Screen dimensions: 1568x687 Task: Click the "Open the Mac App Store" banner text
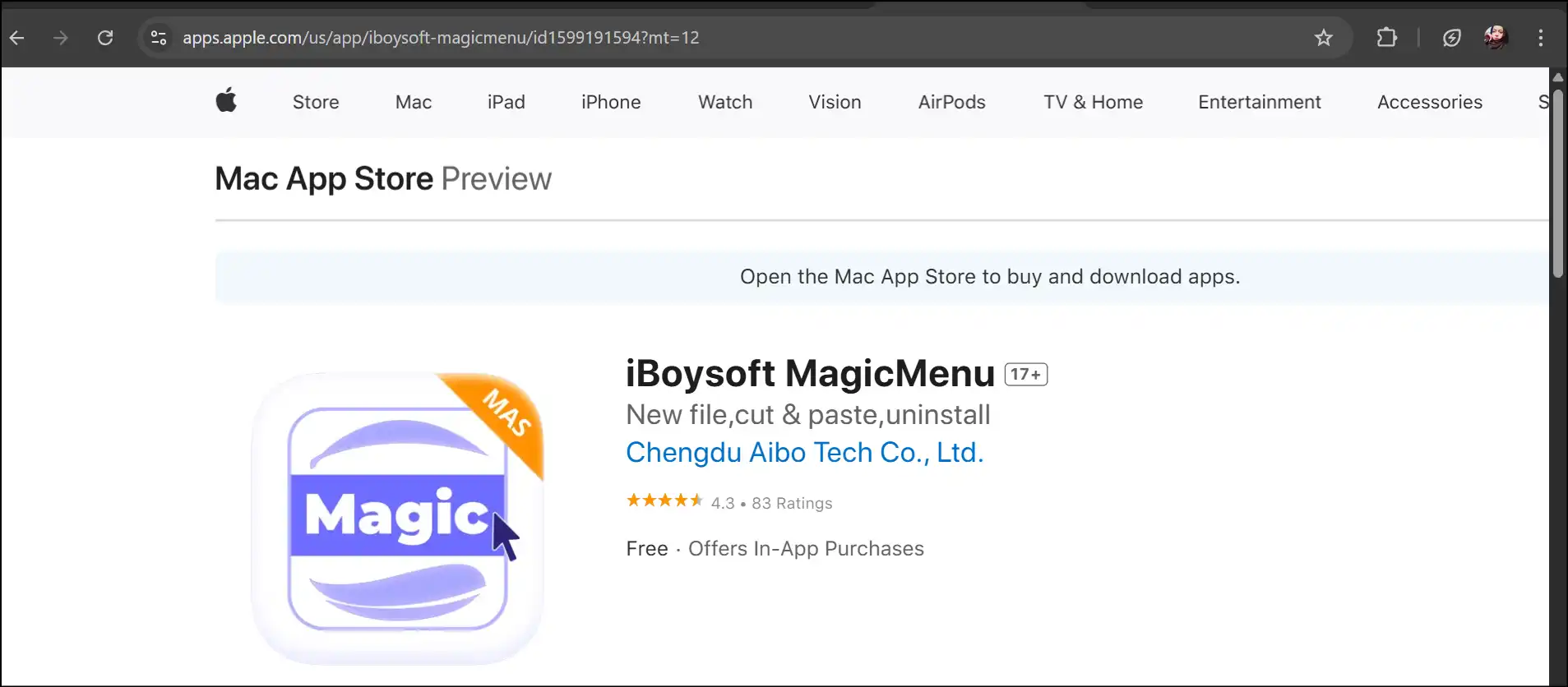(x=990, y=277)
